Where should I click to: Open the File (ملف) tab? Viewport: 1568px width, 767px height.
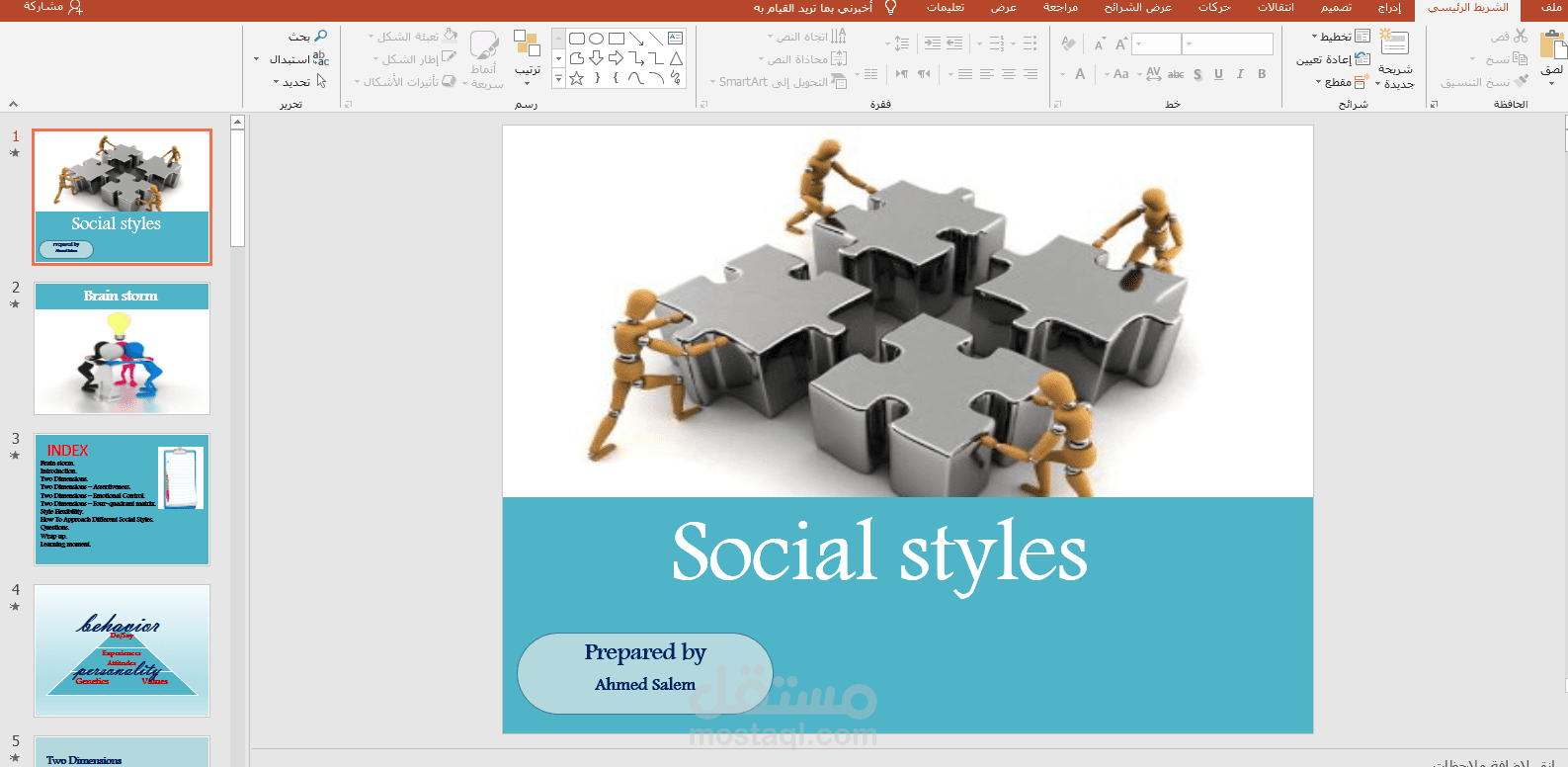[1550, 8]
